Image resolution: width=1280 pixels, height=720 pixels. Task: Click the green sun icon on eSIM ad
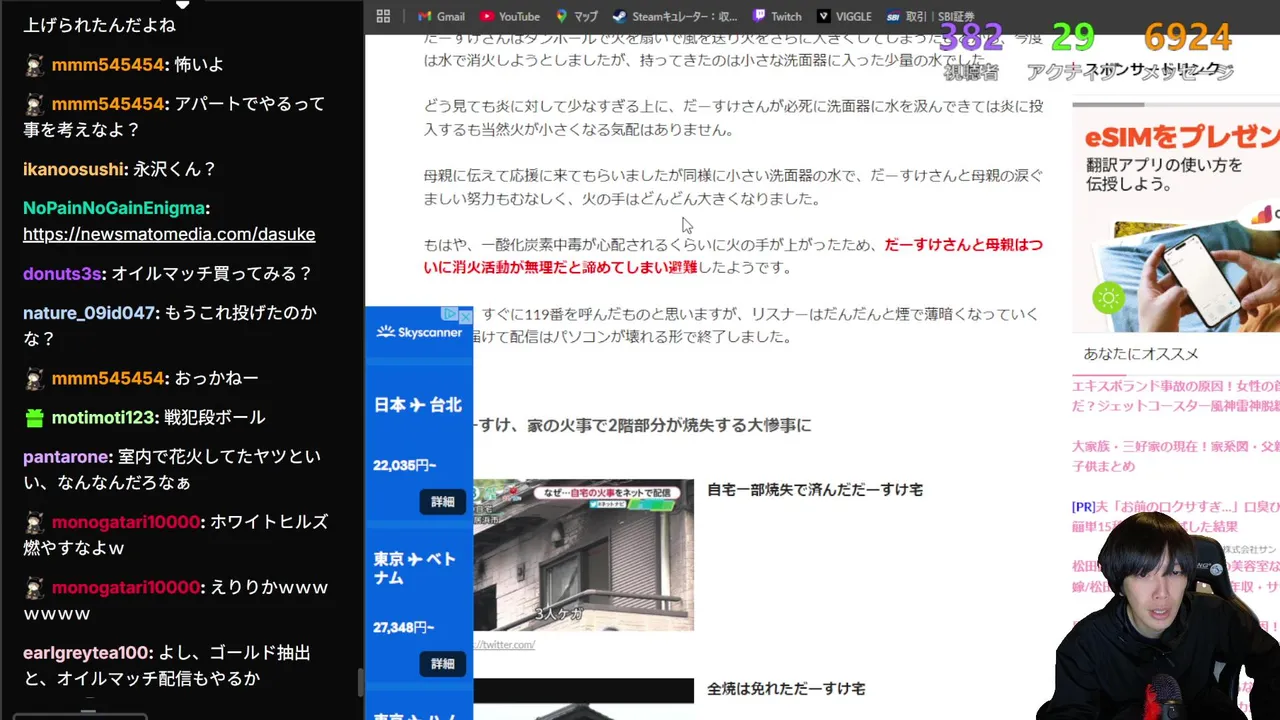click(x=1108, y=297)
